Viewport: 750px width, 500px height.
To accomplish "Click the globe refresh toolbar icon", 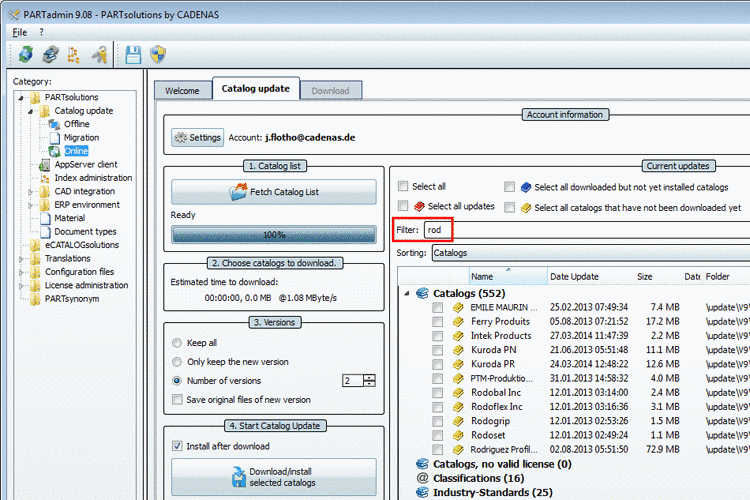I will [26, 55].
